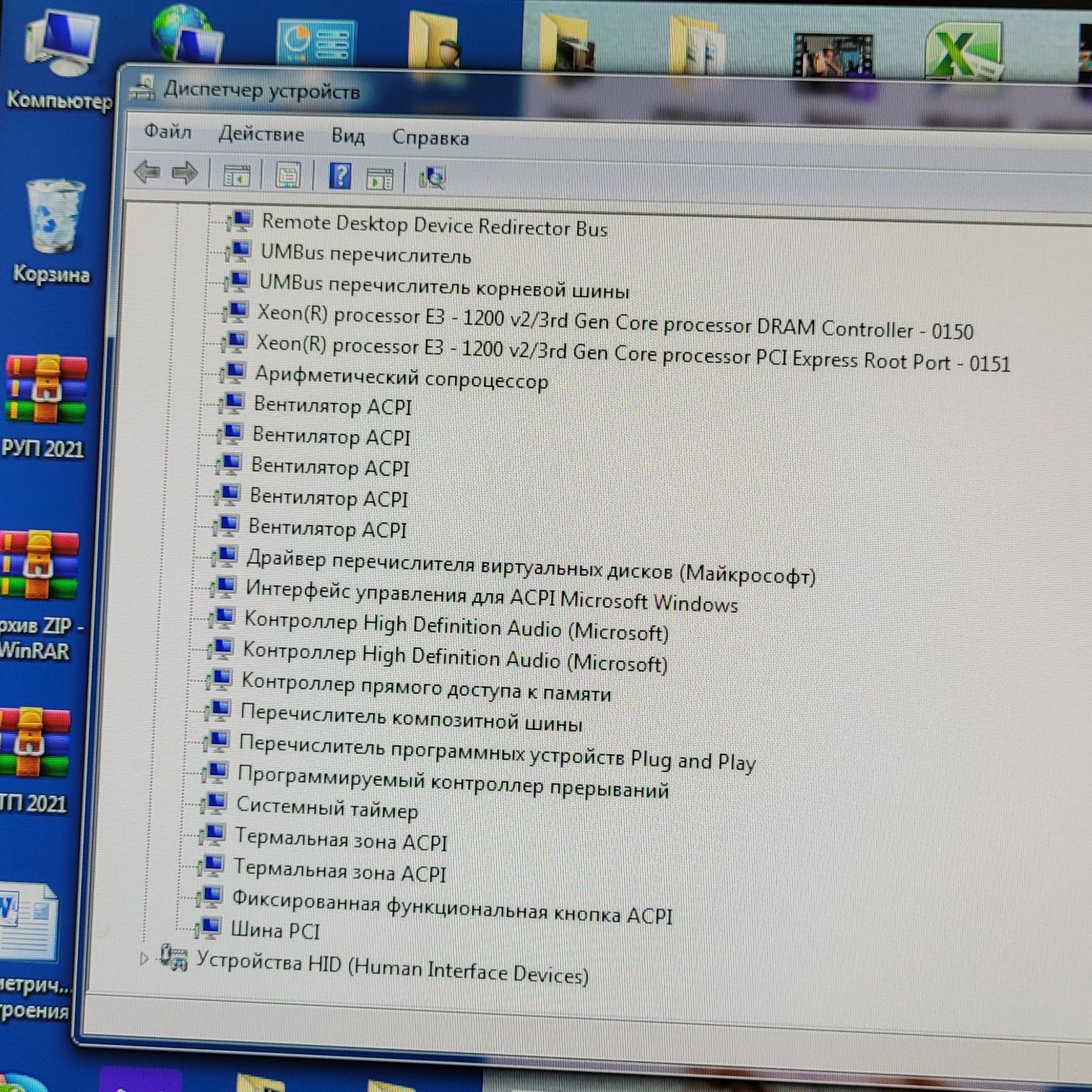Select the UMBus перечислитель device
The image size is (1092, 1092).
coord(365,254)
